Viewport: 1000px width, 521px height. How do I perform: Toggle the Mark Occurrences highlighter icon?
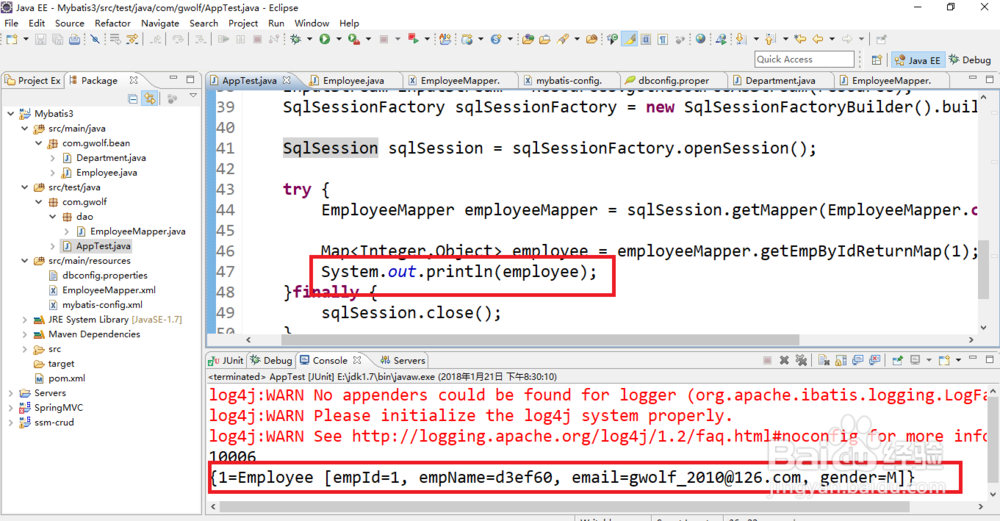click(x=630, y=40)
